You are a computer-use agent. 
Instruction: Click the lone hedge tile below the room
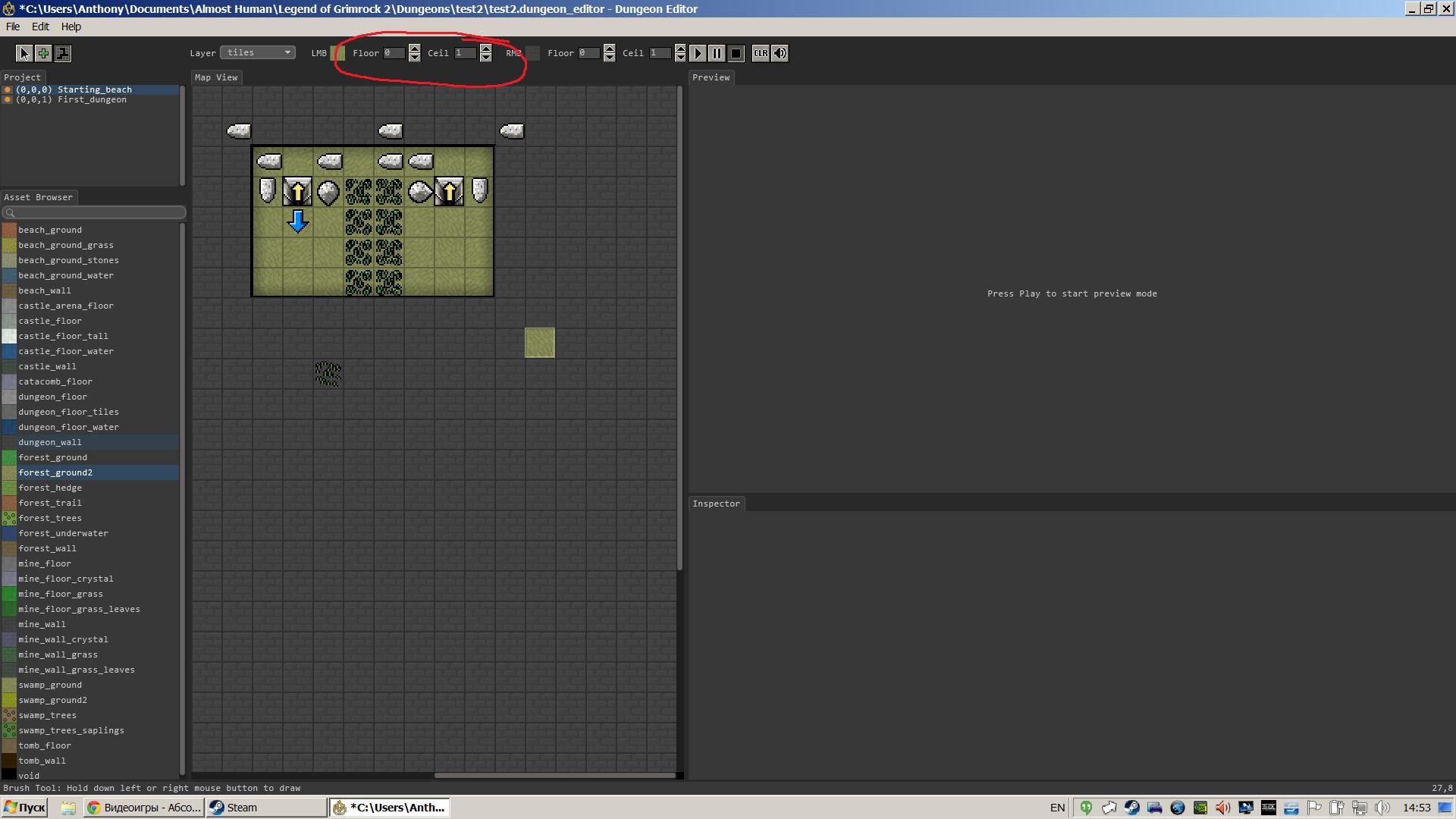click(x=328, y=373)
